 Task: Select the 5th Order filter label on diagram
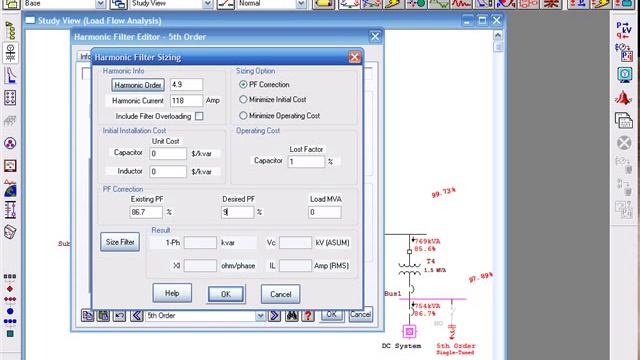click(456, 346)
